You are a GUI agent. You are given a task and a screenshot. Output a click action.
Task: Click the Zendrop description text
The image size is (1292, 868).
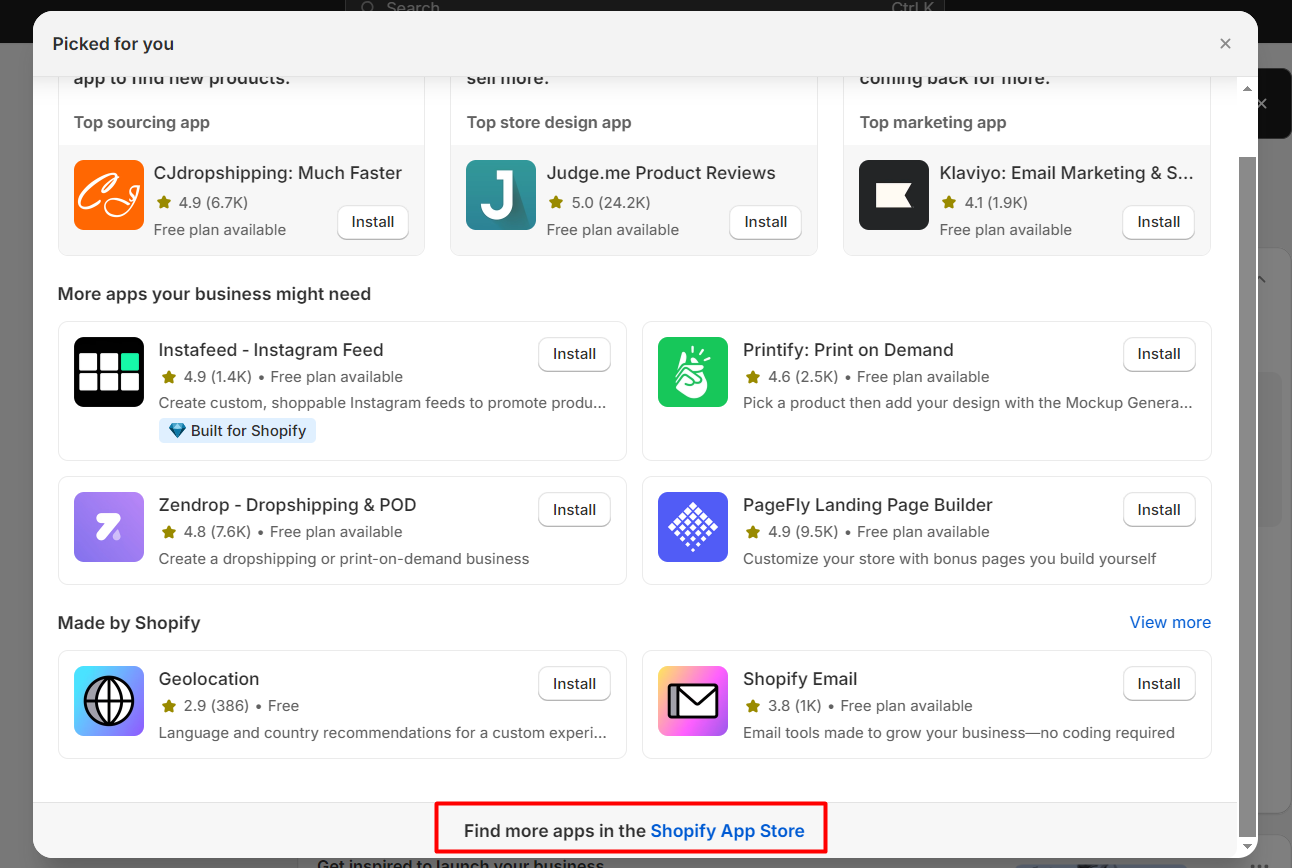(344, 559)
